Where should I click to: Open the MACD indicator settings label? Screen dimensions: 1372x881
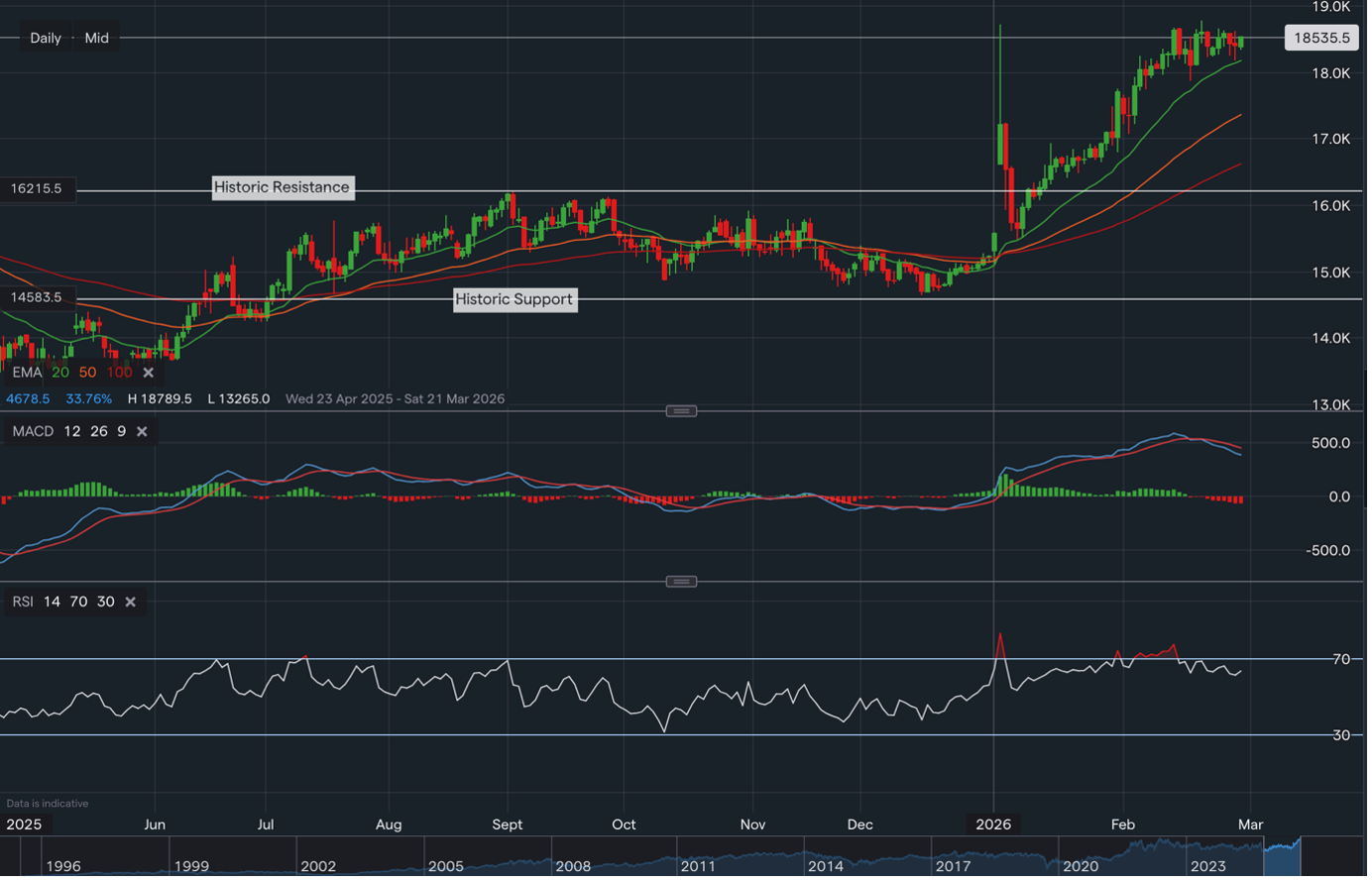pyautogui.click(x=33, y=431)
